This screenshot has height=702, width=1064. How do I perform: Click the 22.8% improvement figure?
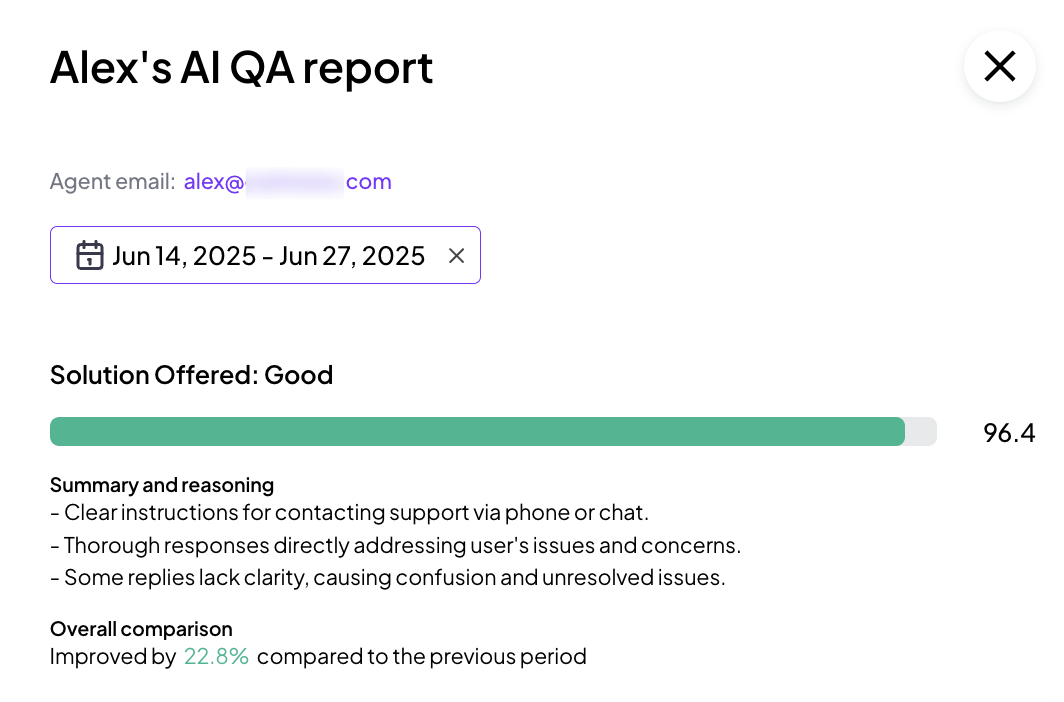point(216,657)
